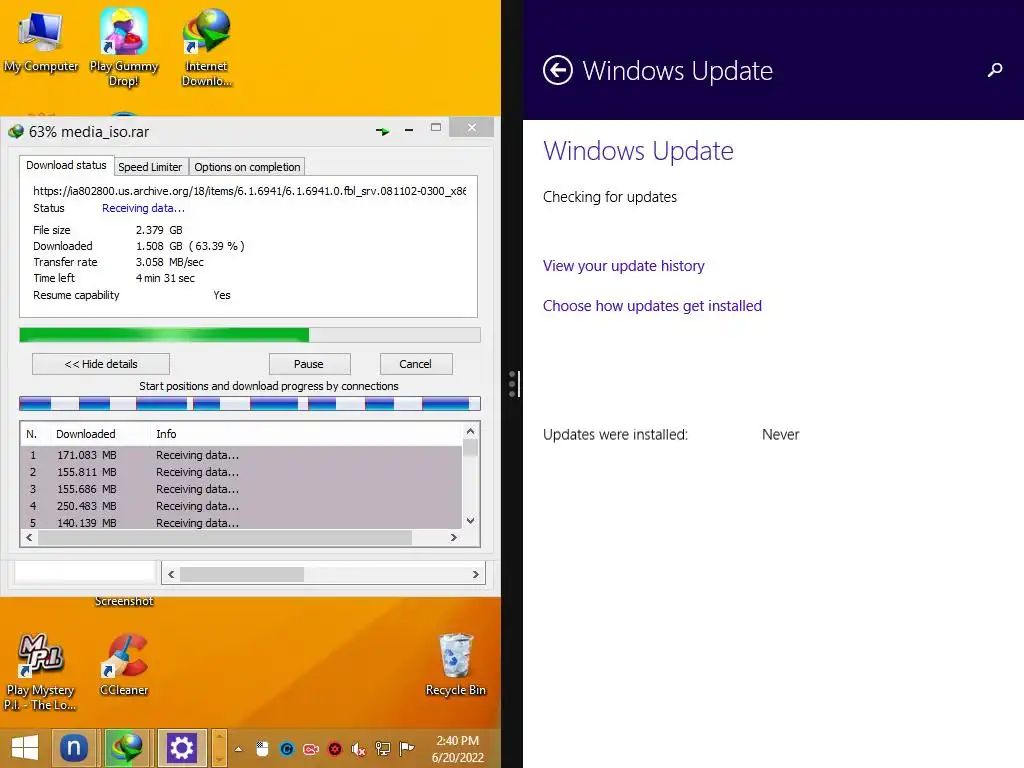Screen dimensions: 1024x768
Task: Click the green download progress bar
Action: coord(249,335)
